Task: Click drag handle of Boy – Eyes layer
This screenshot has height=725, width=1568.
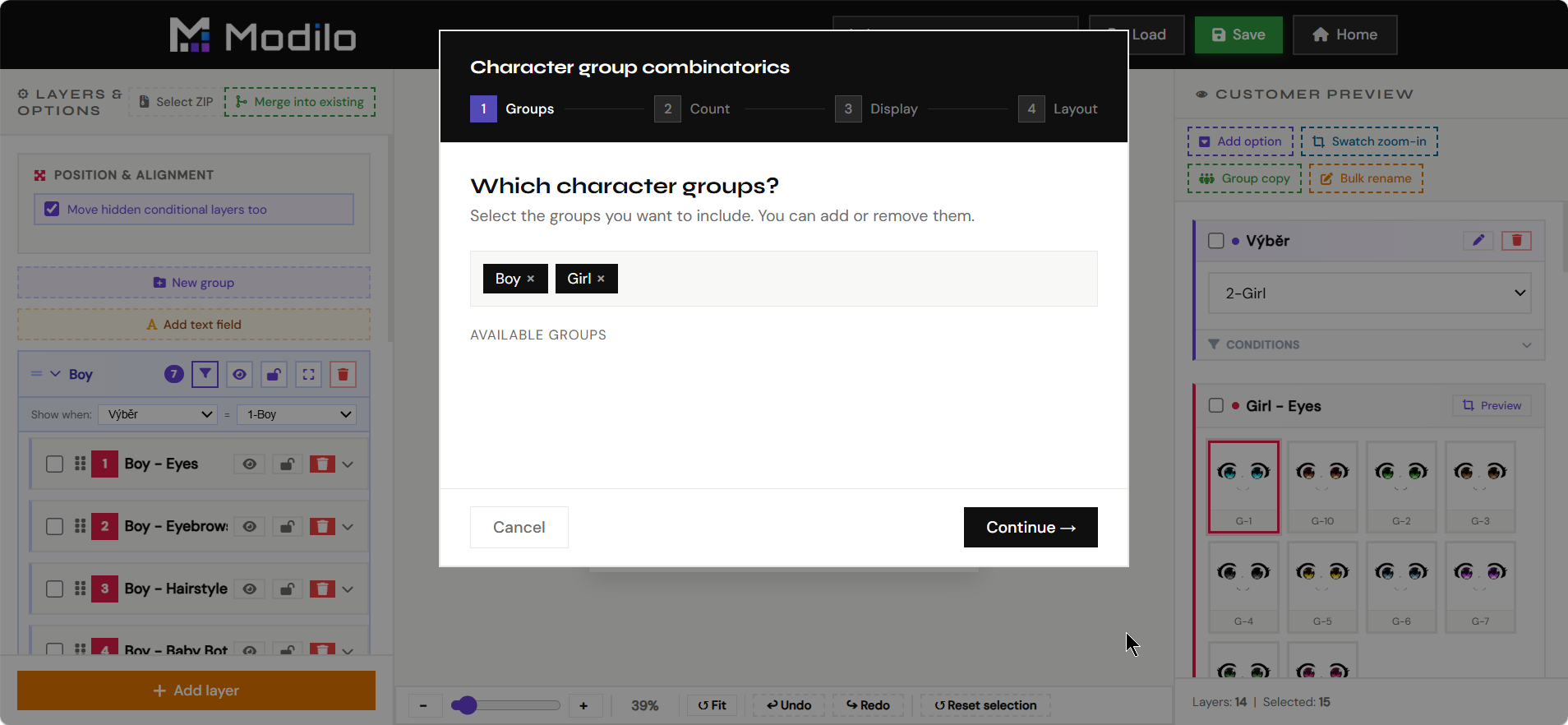Action: [x=80, y=464]
